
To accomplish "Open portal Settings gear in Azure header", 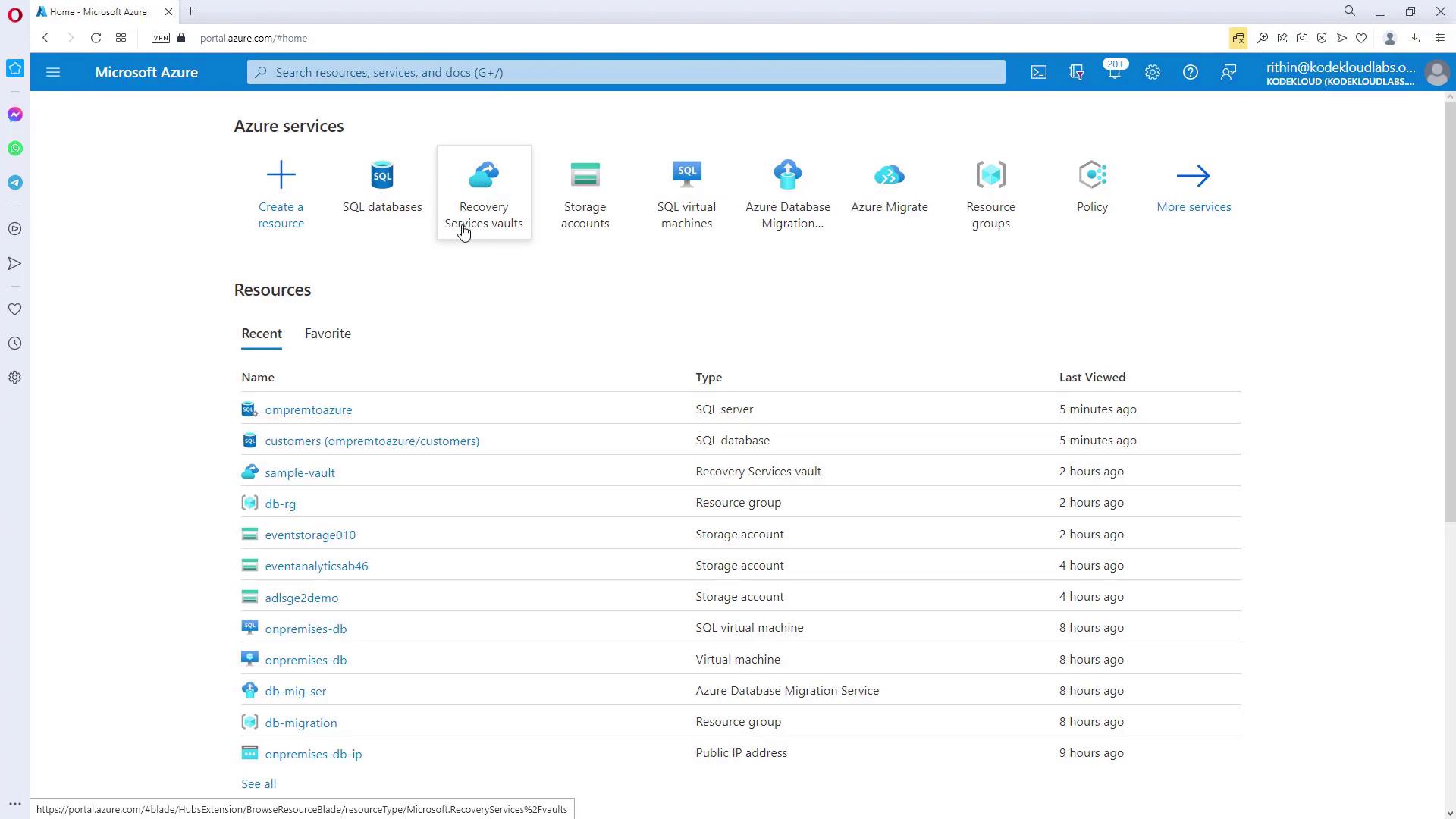I will (1152, 72).
